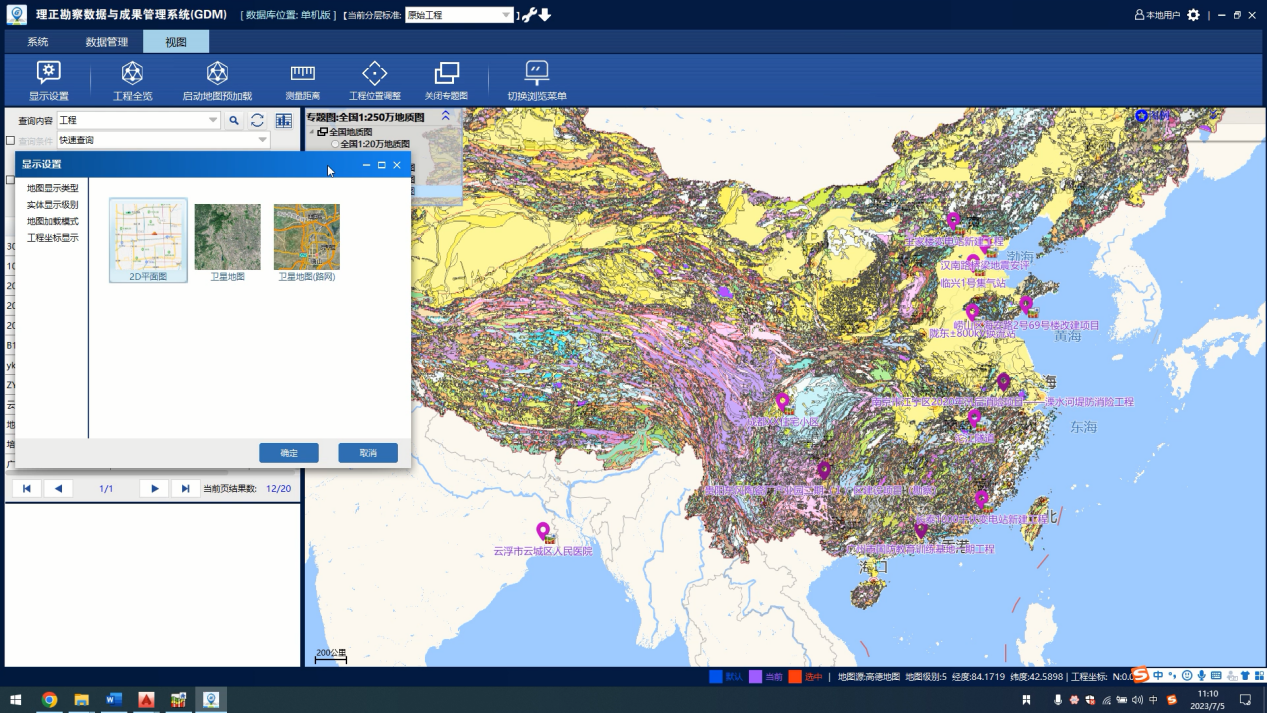Click the 确定 button
1267x713 pixels.
tap(288, 453)
